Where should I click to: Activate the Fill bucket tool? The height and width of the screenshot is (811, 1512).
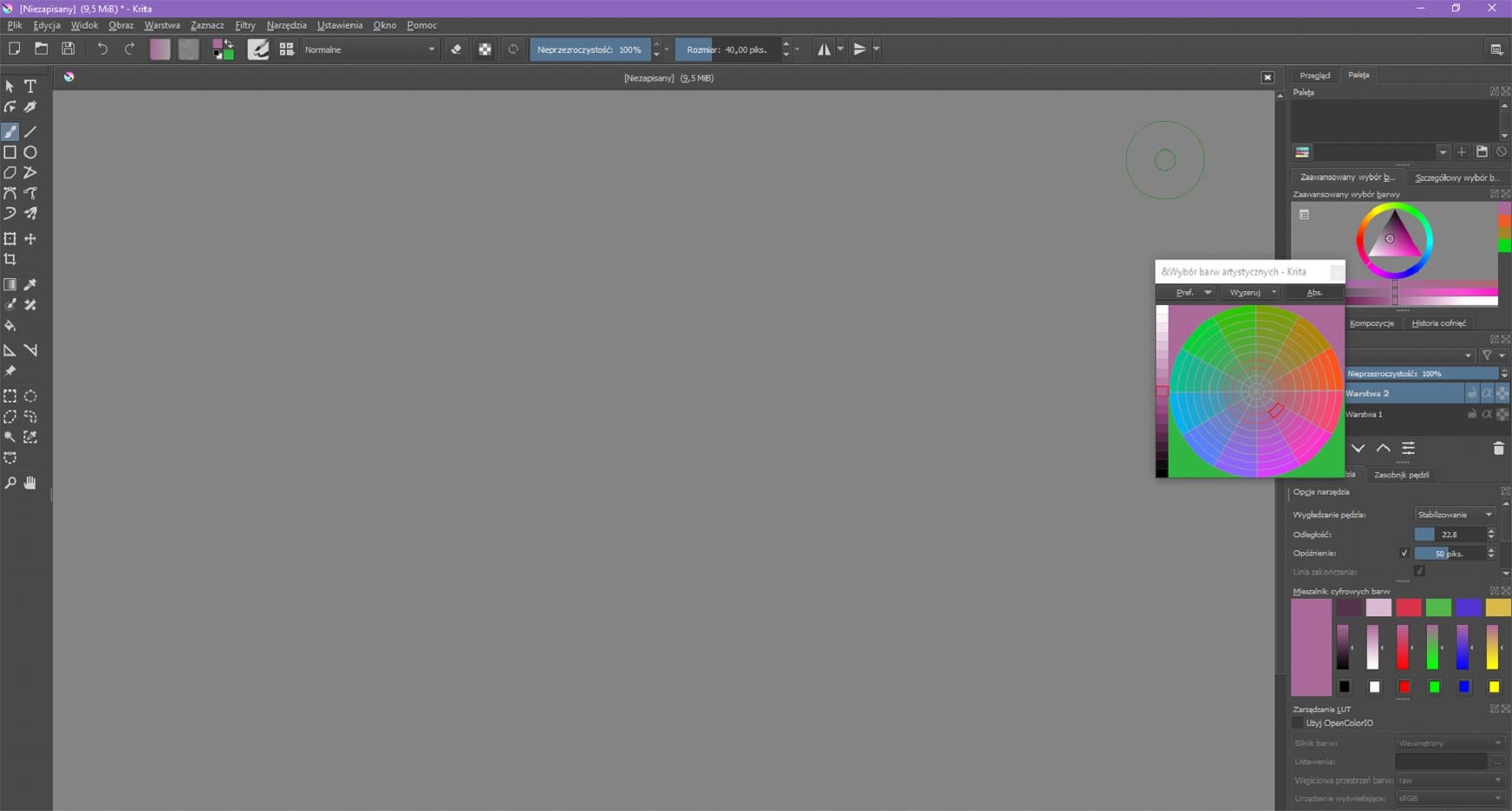tap(10, 326)
